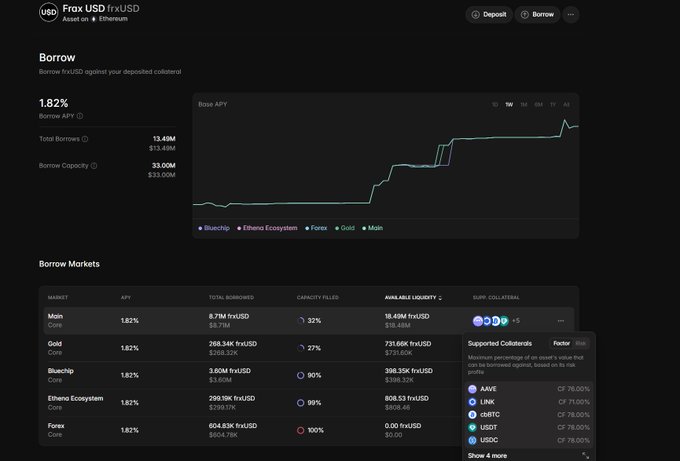Click the 8.71M frxUSD borrowed value
This screenshot has width=680, height=461.
229,316
